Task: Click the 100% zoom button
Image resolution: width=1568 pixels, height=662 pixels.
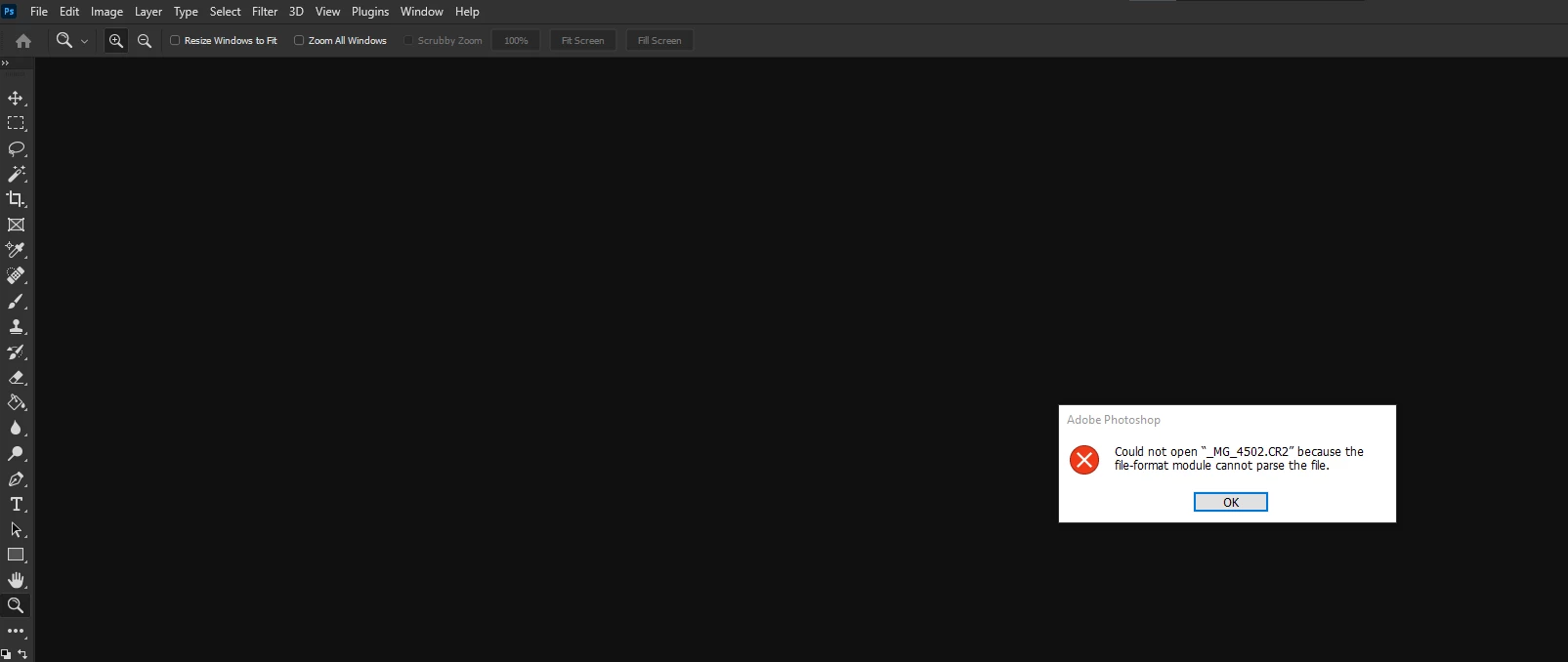Action: point(516,40)
